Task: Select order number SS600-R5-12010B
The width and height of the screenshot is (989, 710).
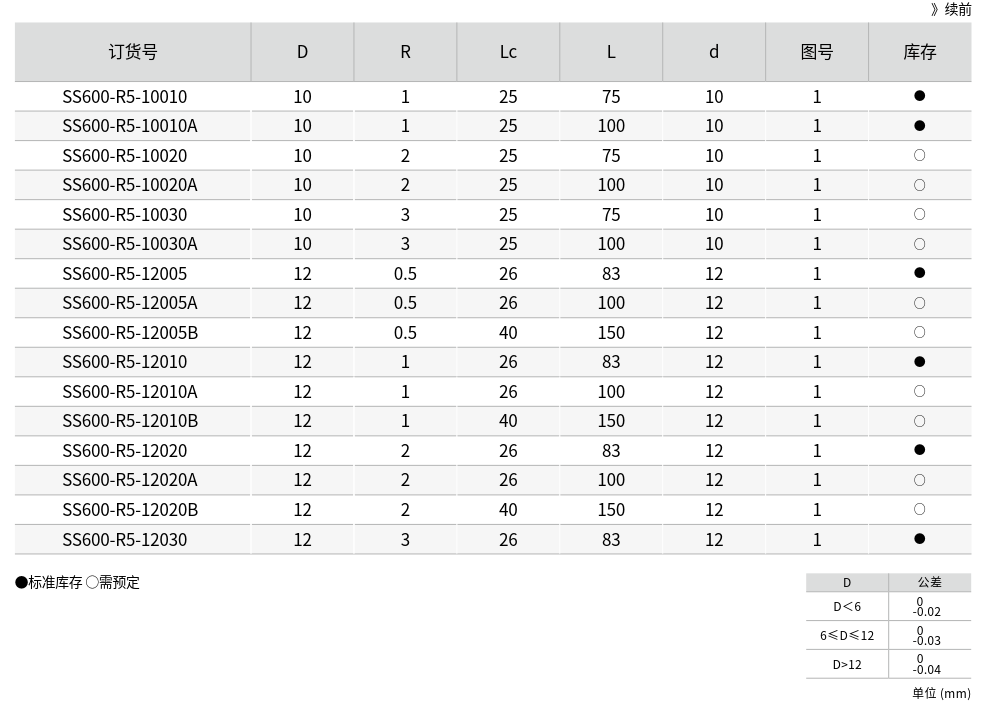Action: [130, 421]
